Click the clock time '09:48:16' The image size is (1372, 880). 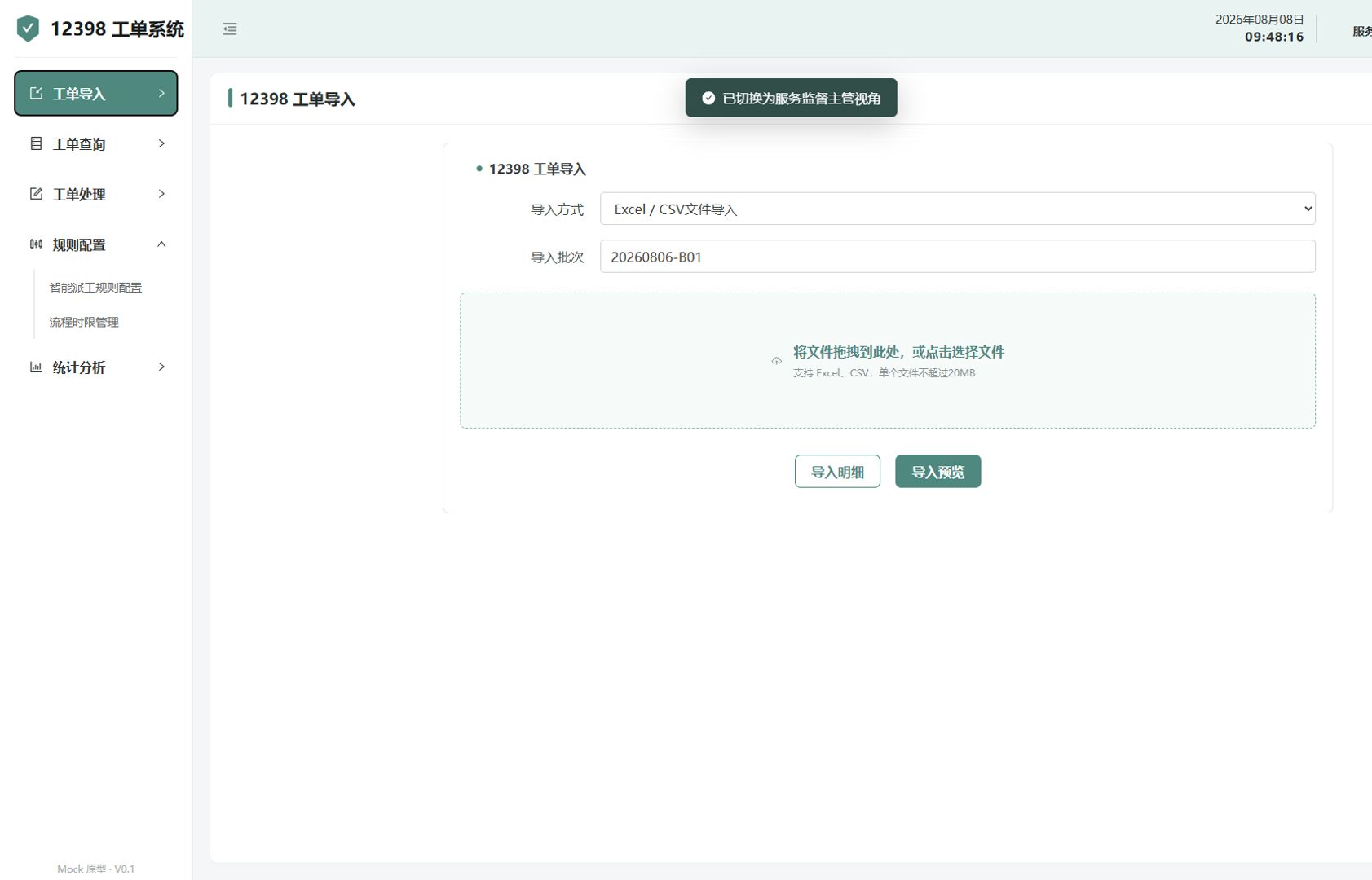coord(1274,37)
